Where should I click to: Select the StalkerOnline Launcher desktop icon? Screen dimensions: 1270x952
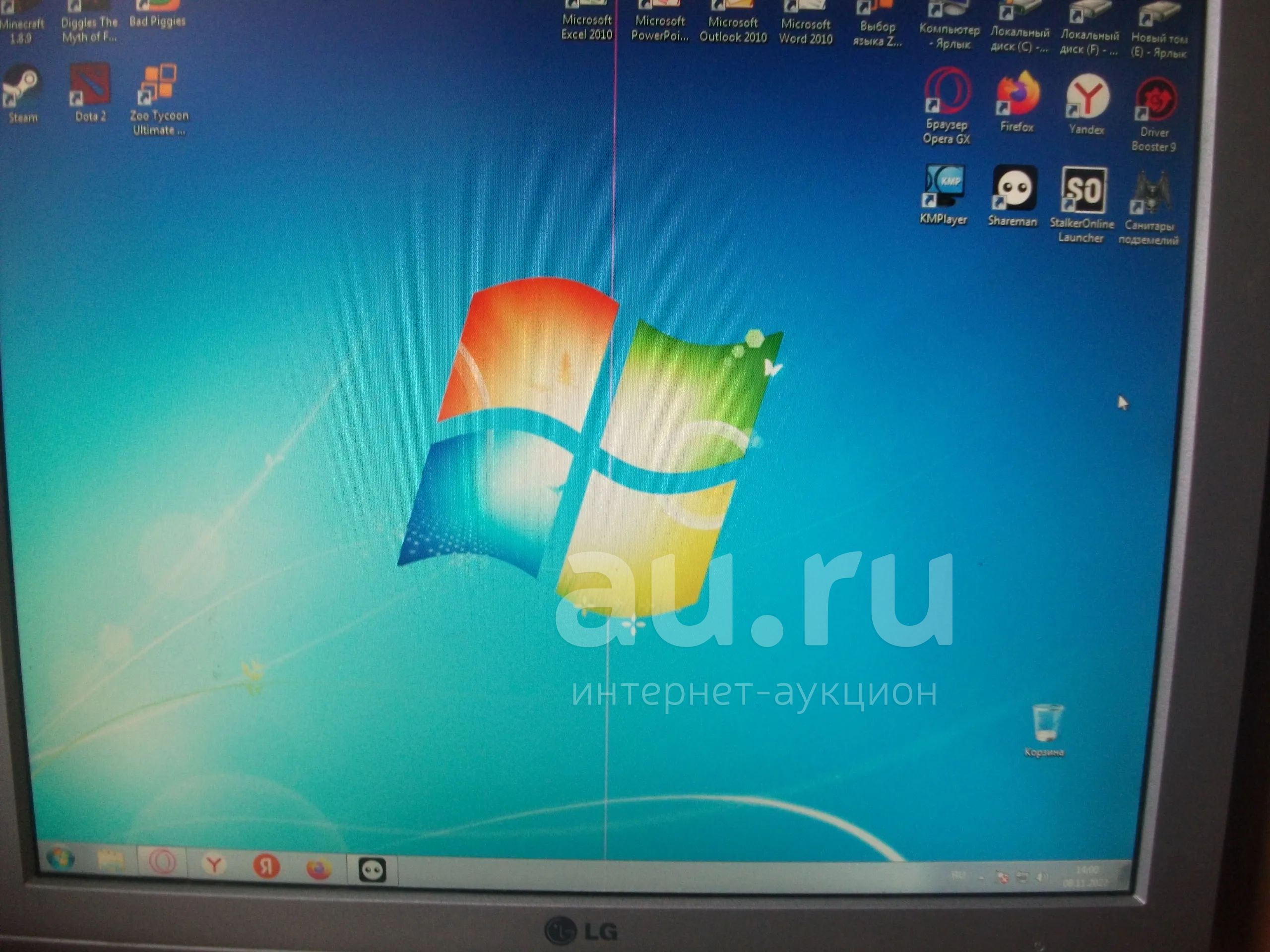[x=1081, y=205]
